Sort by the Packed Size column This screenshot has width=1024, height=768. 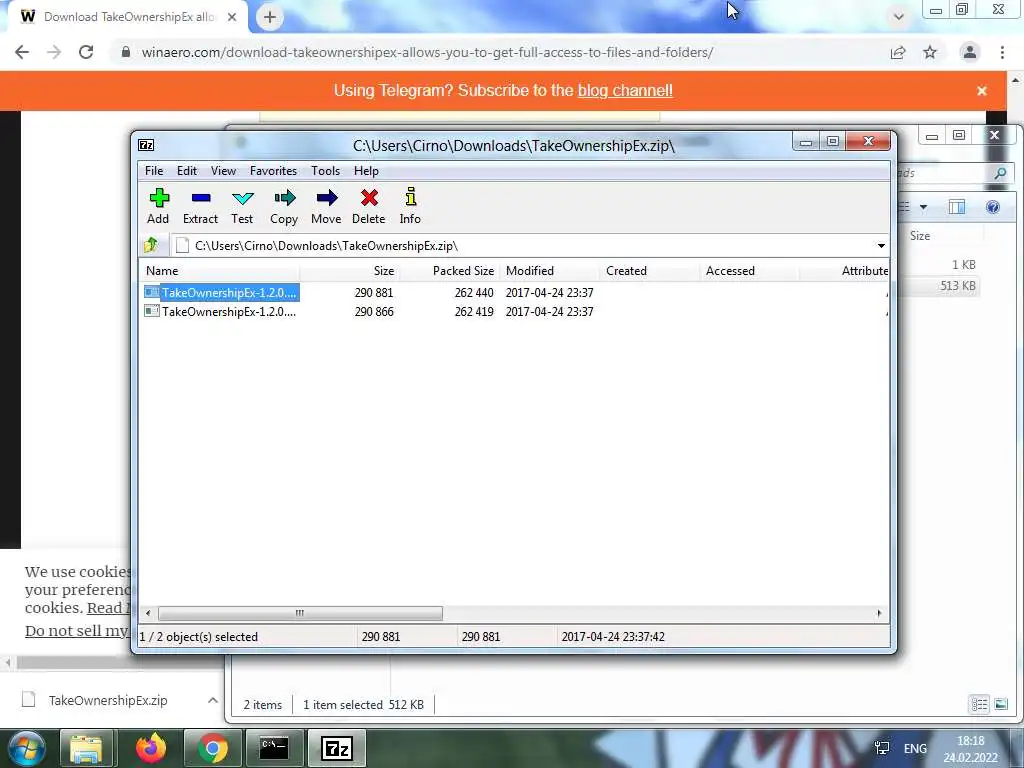pos(449,270)
